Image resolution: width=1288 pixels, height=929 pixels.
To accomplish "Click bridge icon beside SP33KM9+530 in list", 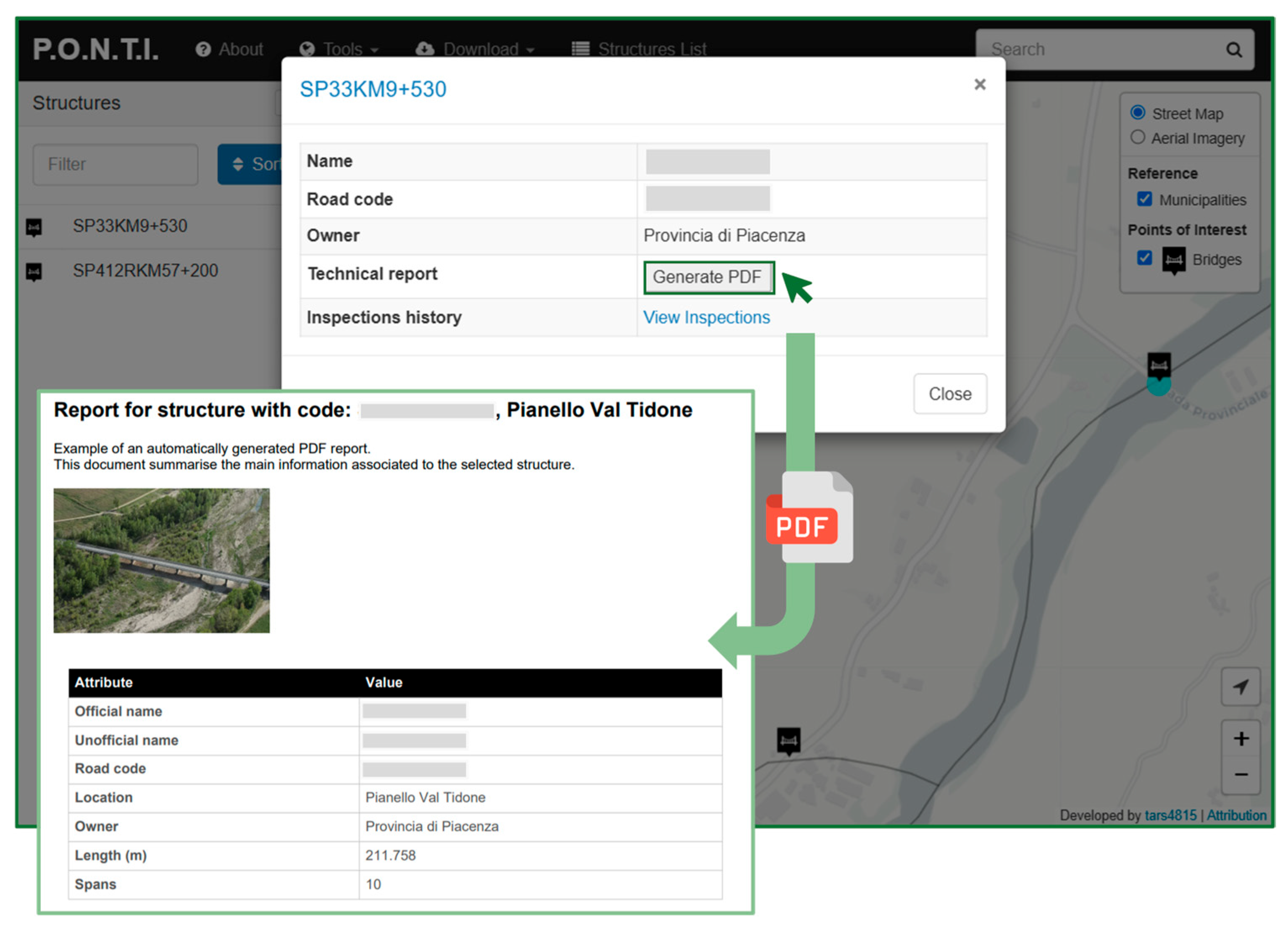I will [x=34, y=227].
